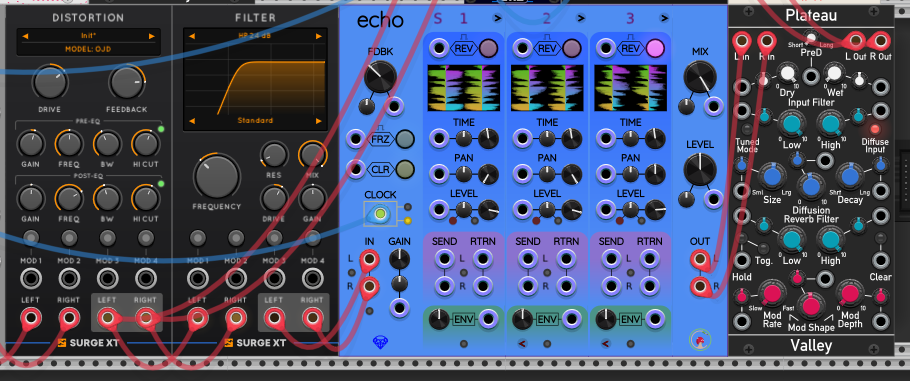The width and height of the screenshot is (910, 381).
Task: Click the CLOCK input jack on echo
Action: [x=380, y=214]
